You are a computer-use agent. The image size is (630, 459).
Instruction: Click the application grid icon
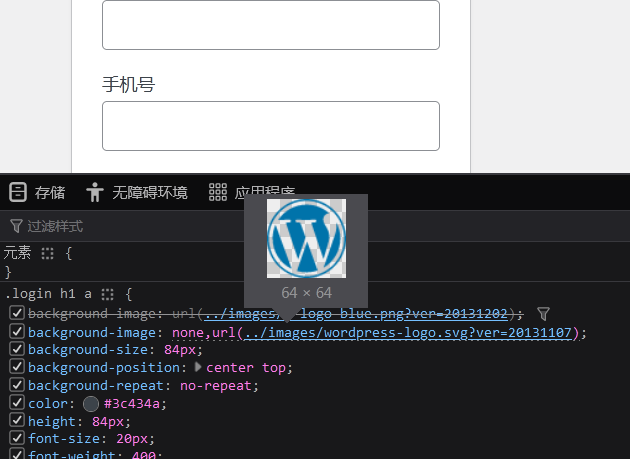coord(218,192)
